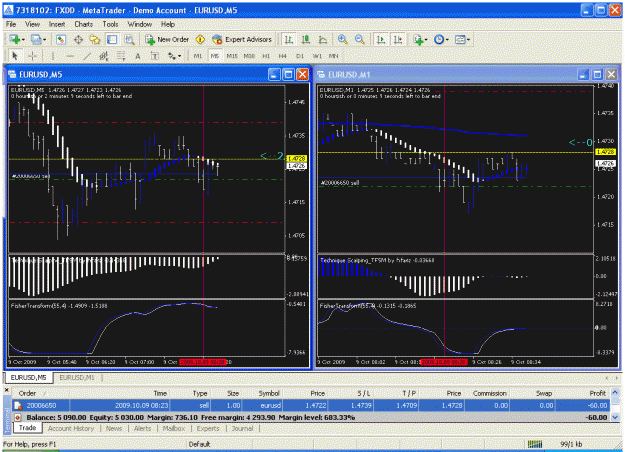The image size is (625, 452).
Task: Open the View menu
Action: 32,24
